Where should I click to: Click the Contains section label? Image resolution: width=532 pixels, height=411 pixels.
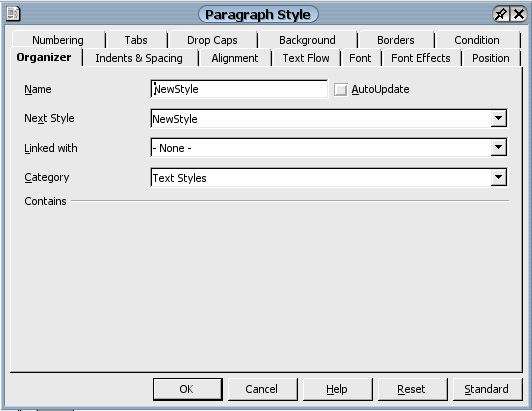45,201
